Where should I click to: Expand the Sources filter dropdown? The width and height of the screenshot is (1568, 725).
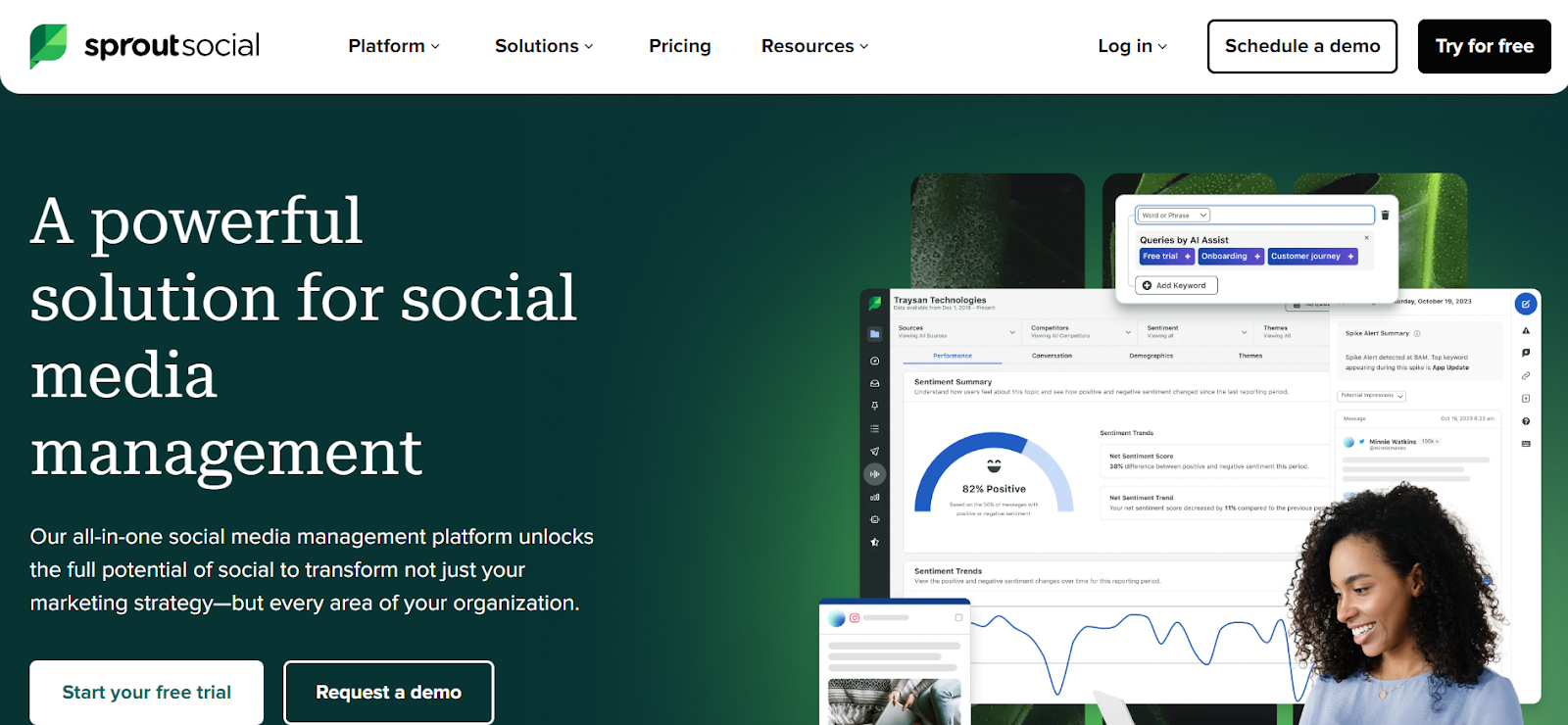click(x=956, y=332)
